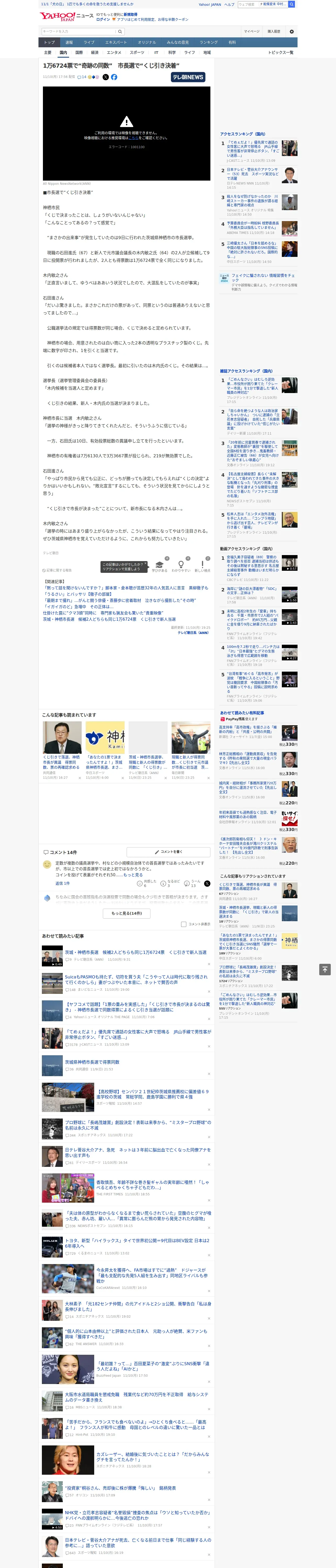Click the 神栖 Kamisu logo thumbnail card
Viewport: 336px width, 1568px height.
(x=105, y=738)
